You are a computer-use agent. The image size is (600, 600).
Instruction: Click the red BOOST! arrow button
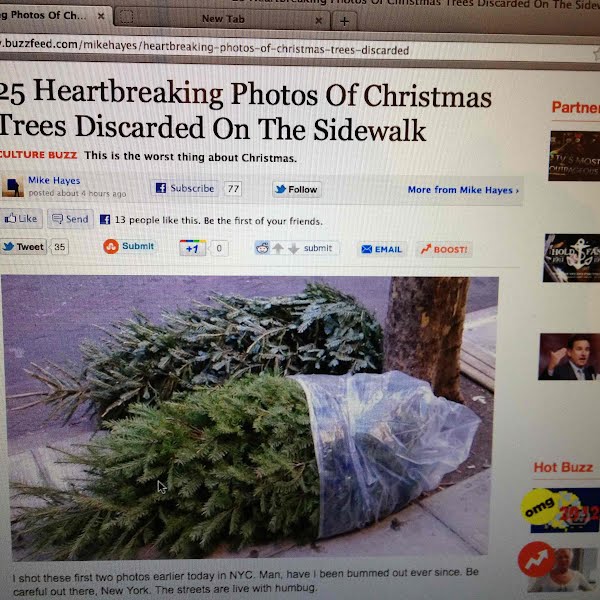[444, 249]
